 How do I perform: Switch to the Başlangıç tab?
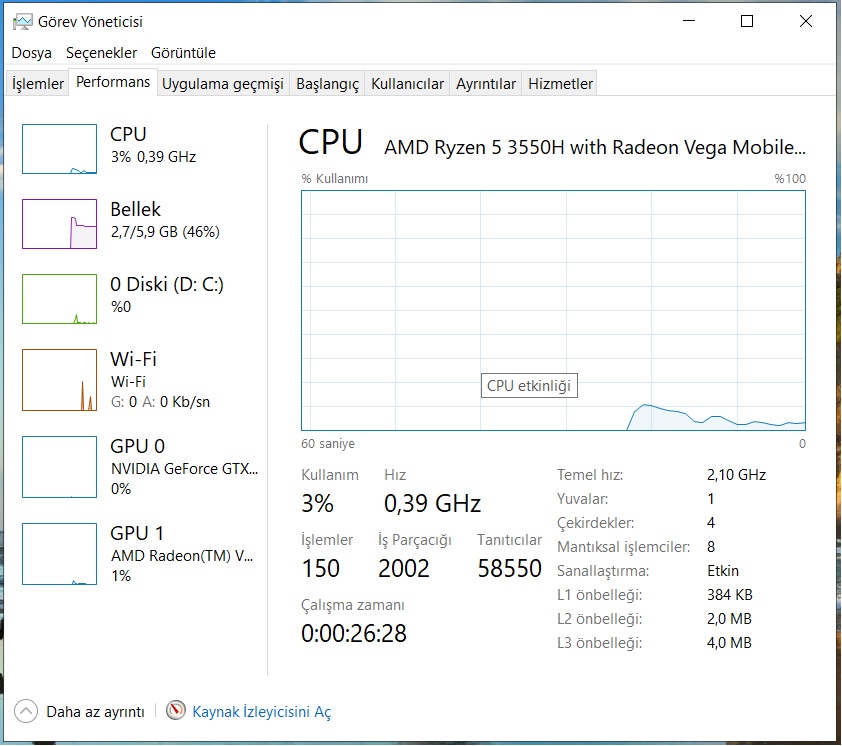[327, 84]
